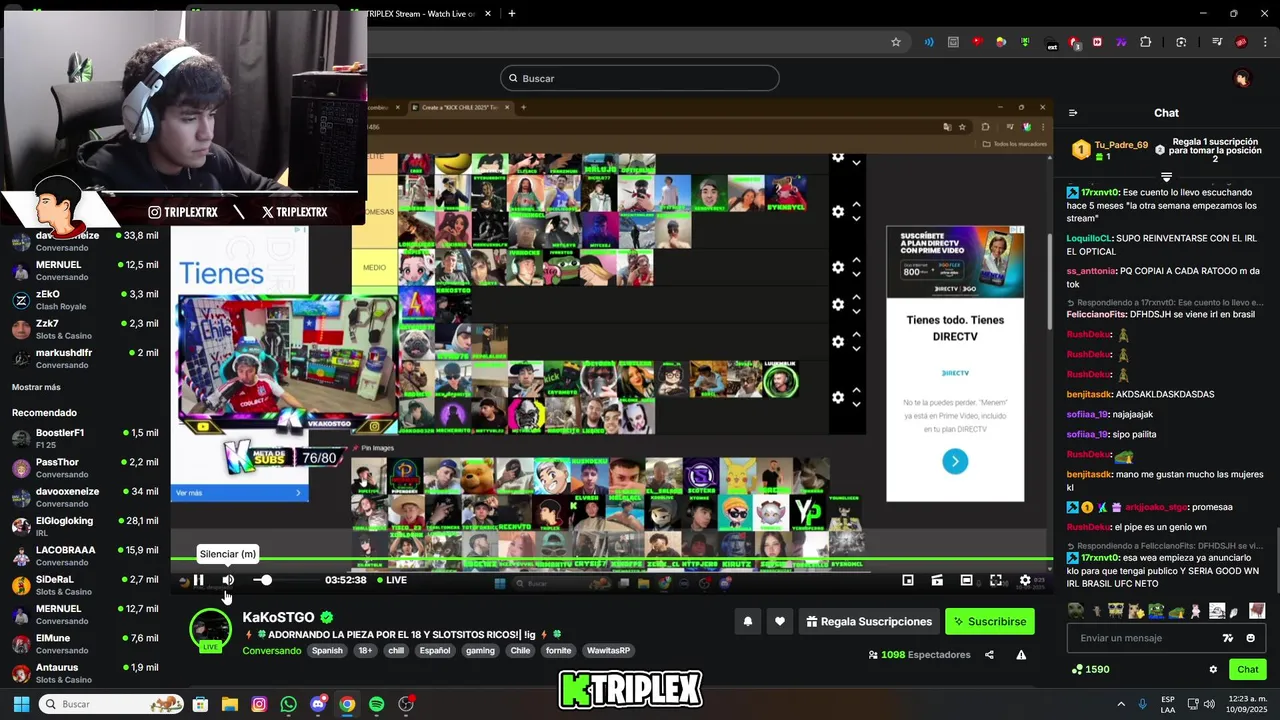Open ElGlogloking channel in sidebar

[x=85, y=526]
